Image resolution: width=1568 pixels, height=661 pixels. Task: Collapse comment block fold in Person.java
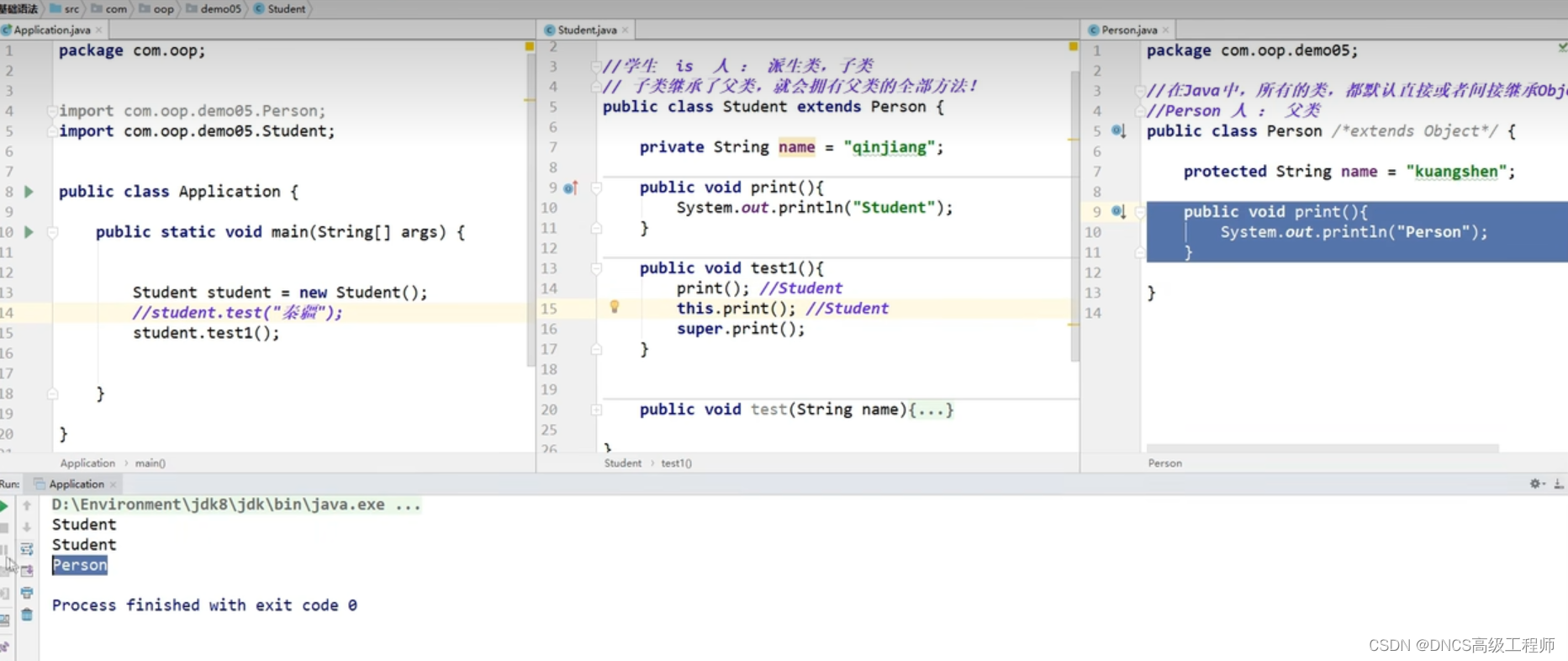click(x=1140, y=91)
